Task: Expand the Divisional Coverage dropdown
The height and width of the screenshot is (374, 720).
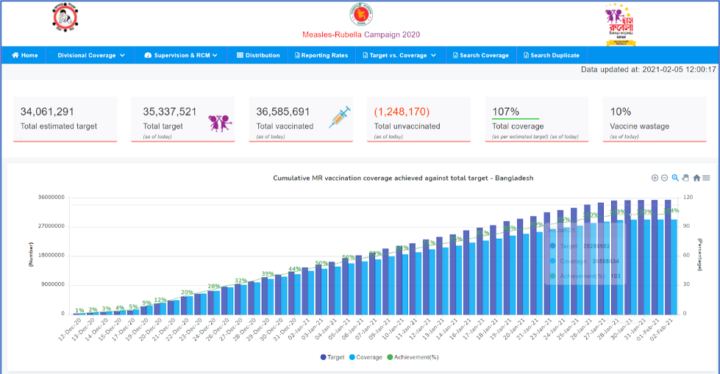Action: 91,55
